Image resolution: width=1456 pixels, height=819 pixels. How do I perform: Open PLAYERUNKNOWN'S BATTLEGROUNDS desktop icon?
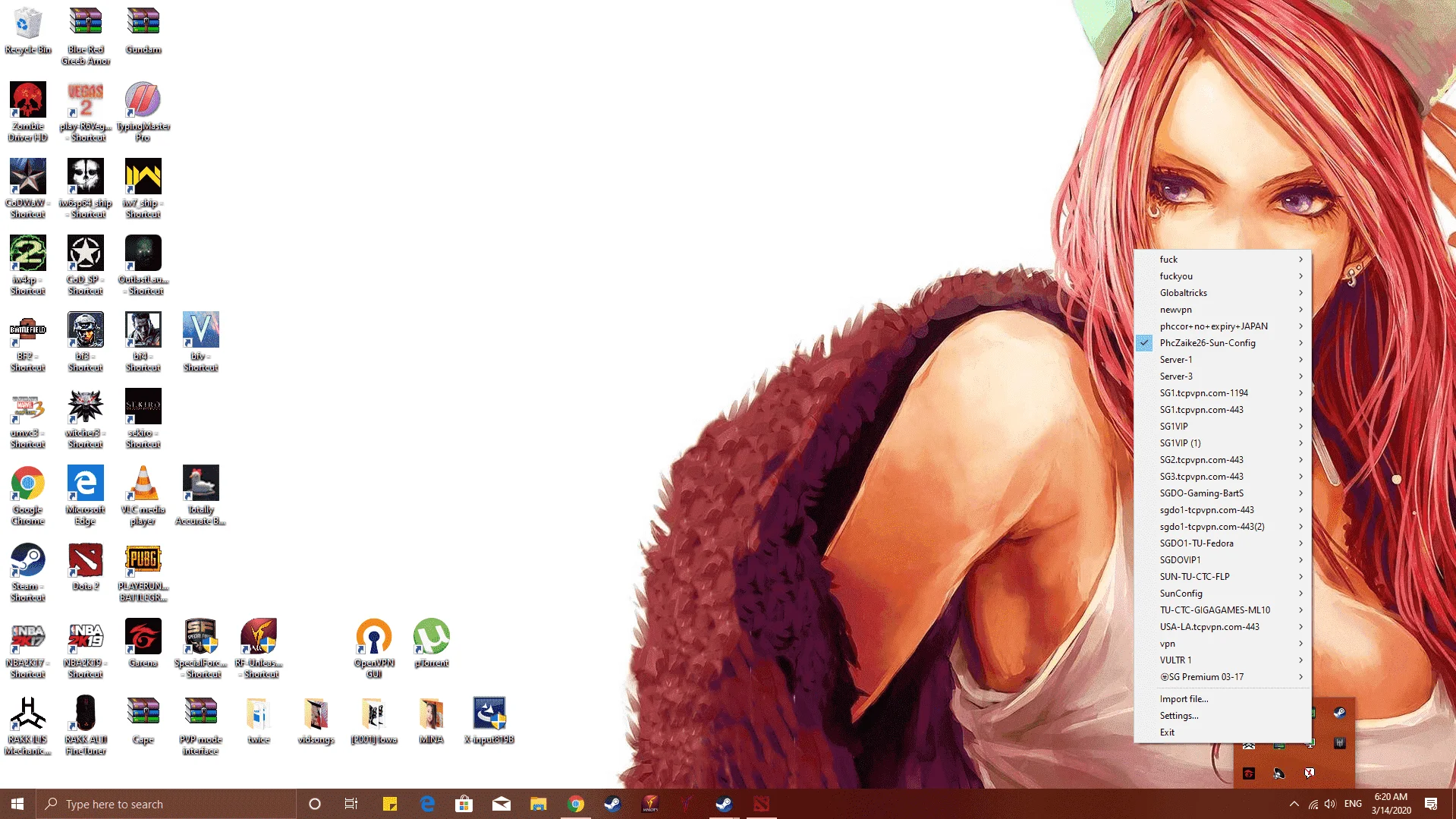(143, 571)
